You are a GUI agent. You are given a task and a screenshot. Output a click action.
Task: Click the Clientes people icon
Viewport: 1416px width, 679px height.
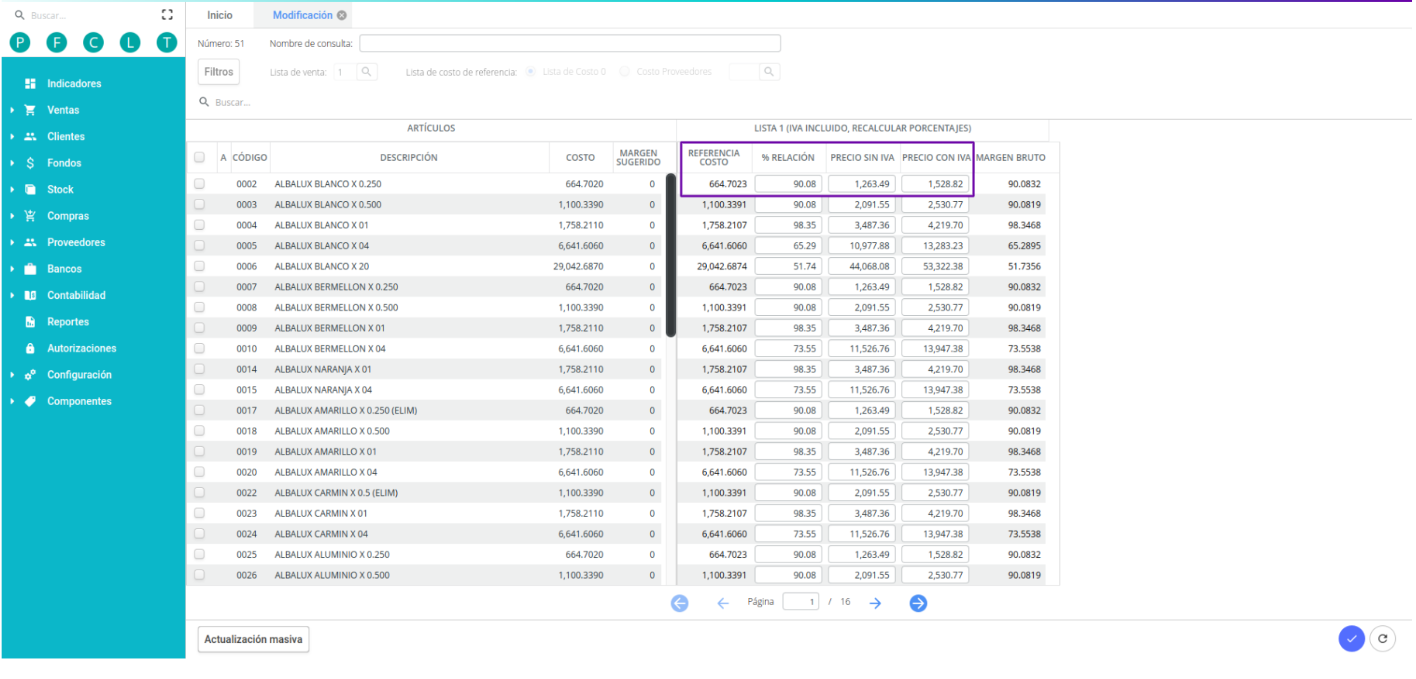(x=30, y=137)
